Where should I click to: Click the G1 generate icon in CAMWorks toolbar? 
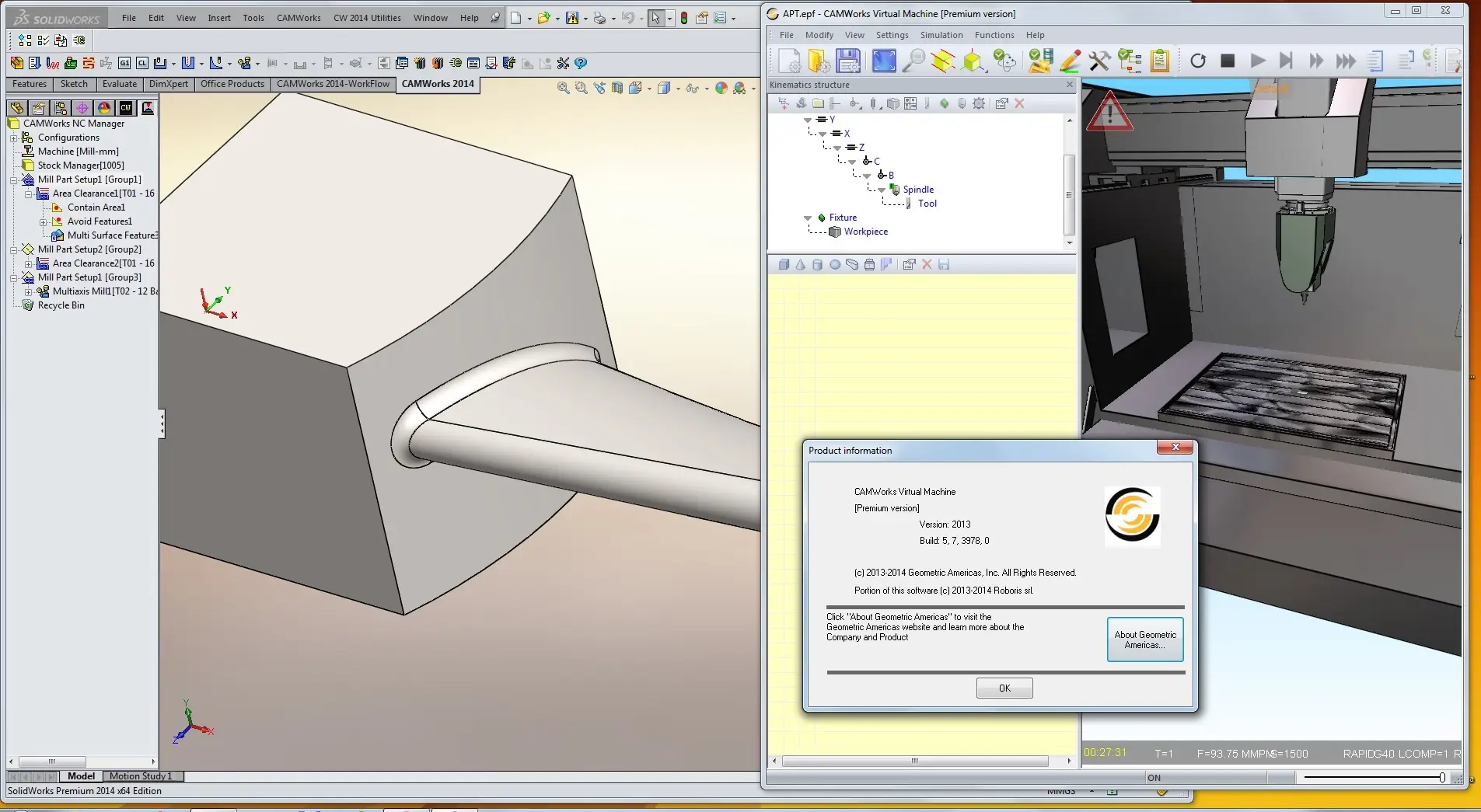tap(124, 63)
